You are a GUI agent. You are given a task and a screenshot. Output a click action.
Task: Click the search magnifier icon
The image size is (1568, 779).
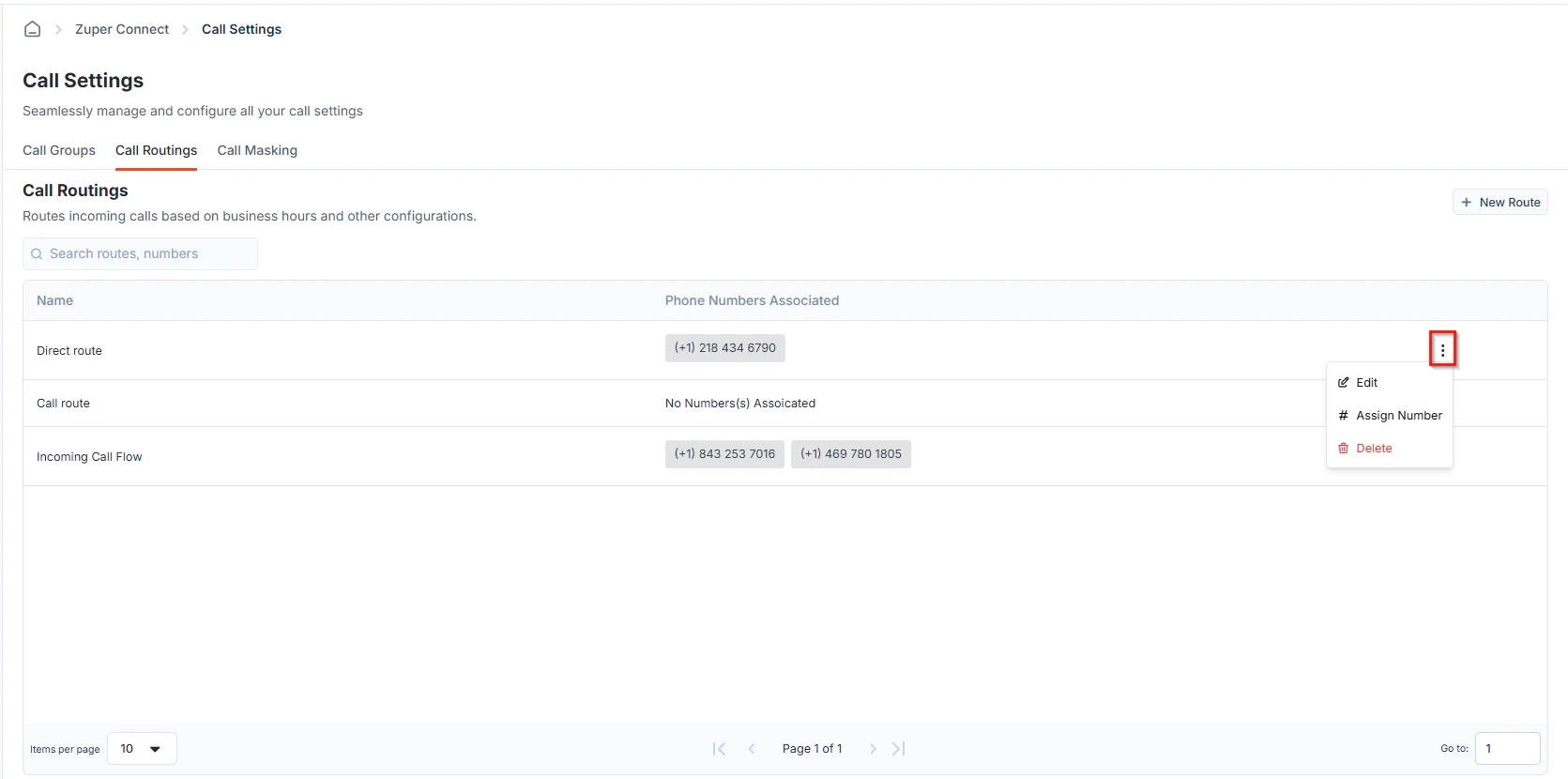pyautogui.click(x=37, y=254)
